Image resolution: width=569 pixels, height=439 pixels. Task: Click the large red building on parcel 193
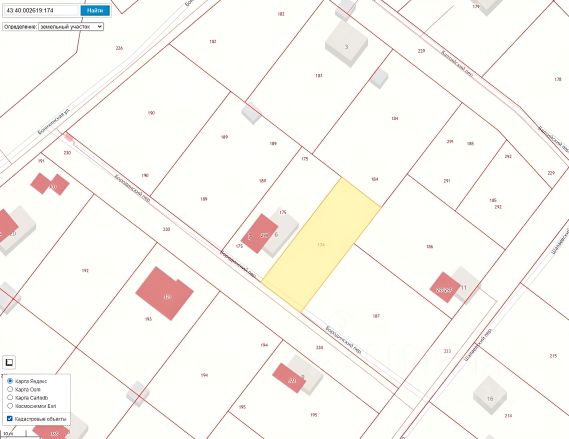(x=165, y=294)
